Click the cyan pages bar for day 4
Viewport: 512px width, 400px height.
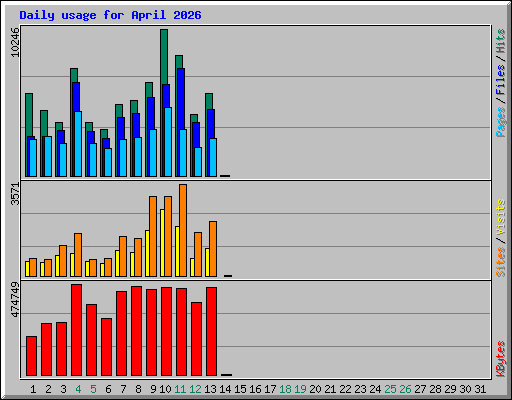coord(78,144)
